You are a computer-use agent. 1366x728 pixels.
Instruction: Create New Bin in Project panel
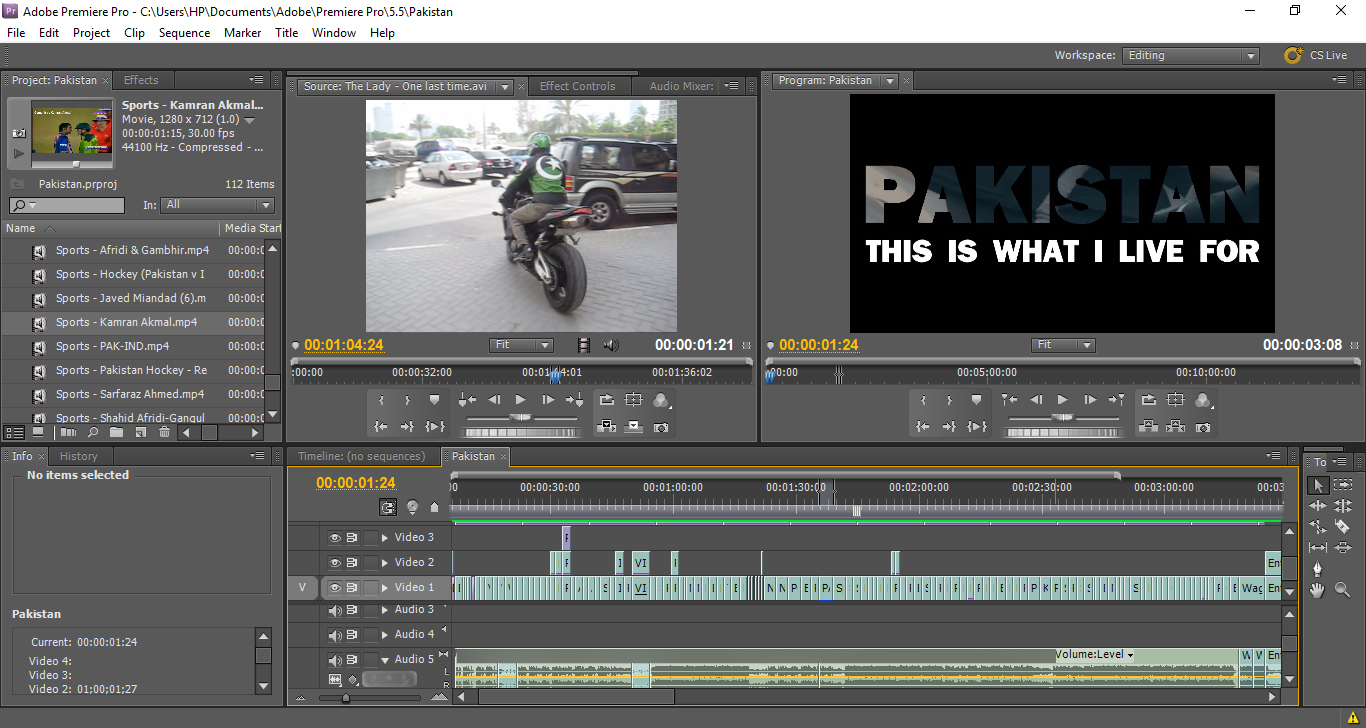point(116,432)
